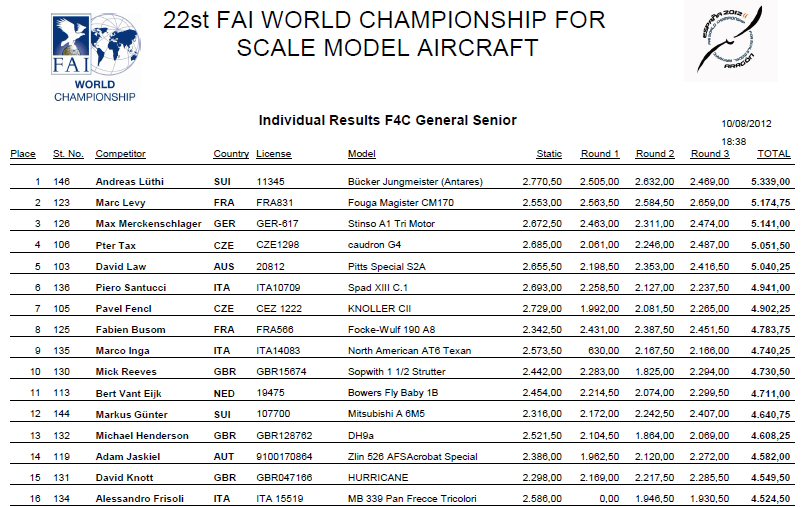
Task: Click the Round 1 column header
Action: (600, 153)
